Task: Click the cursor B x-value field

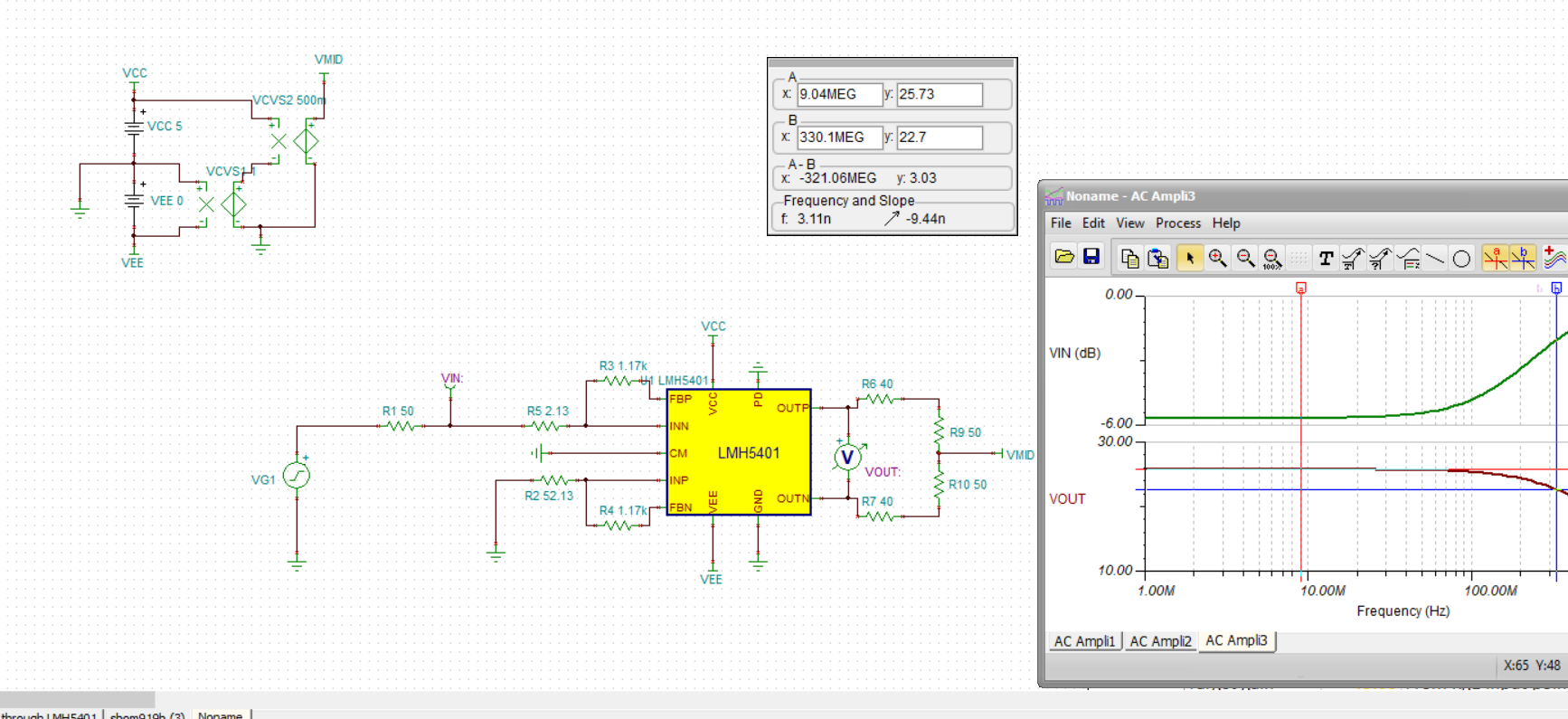Action: (x=840, y=137)
